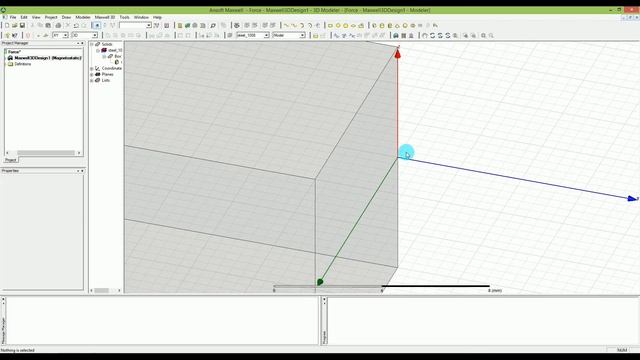Click model tree horizontal scrollbar thumb
The image size is (640, 360).
[101, 291]
